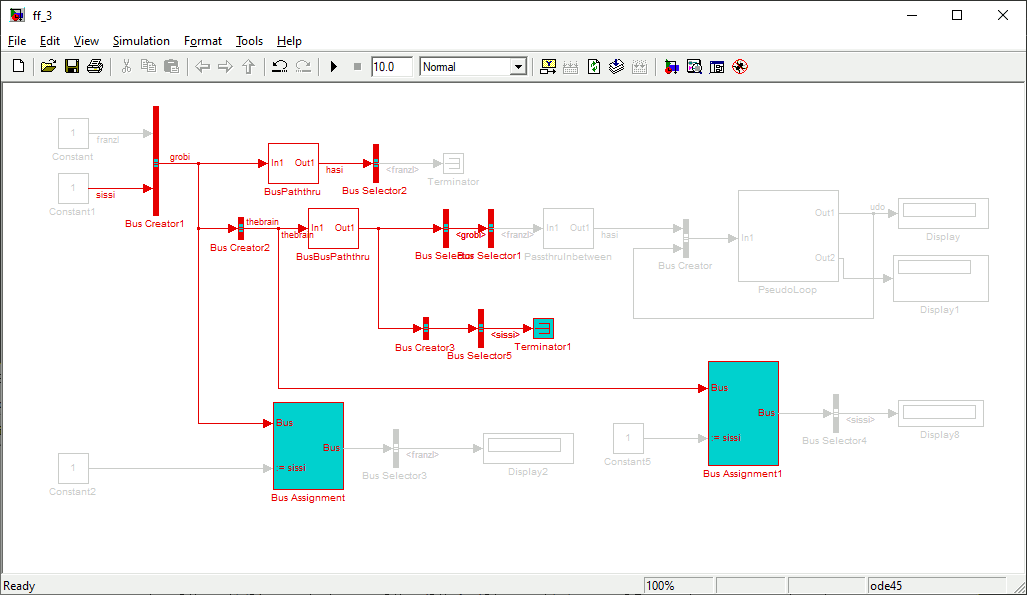Select the Bus Creator2 block

(x=241, y=229)
